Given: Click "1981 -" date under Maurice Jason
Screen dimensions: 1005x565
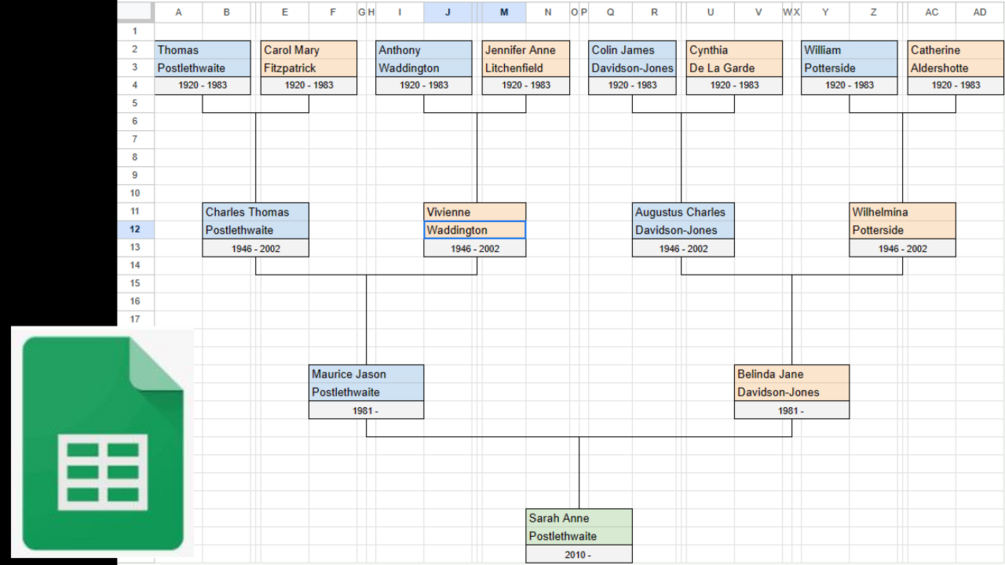Looking at the screenshot, I should (366, 411).
